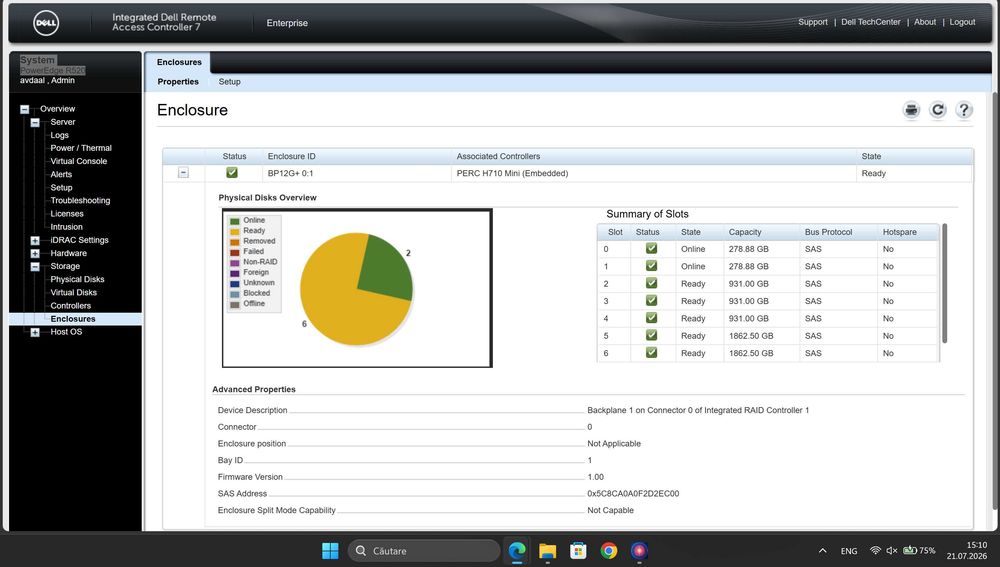Click the Capacity column header
This screenshot has height=567, width=1000.
click(x=745, y=232)
